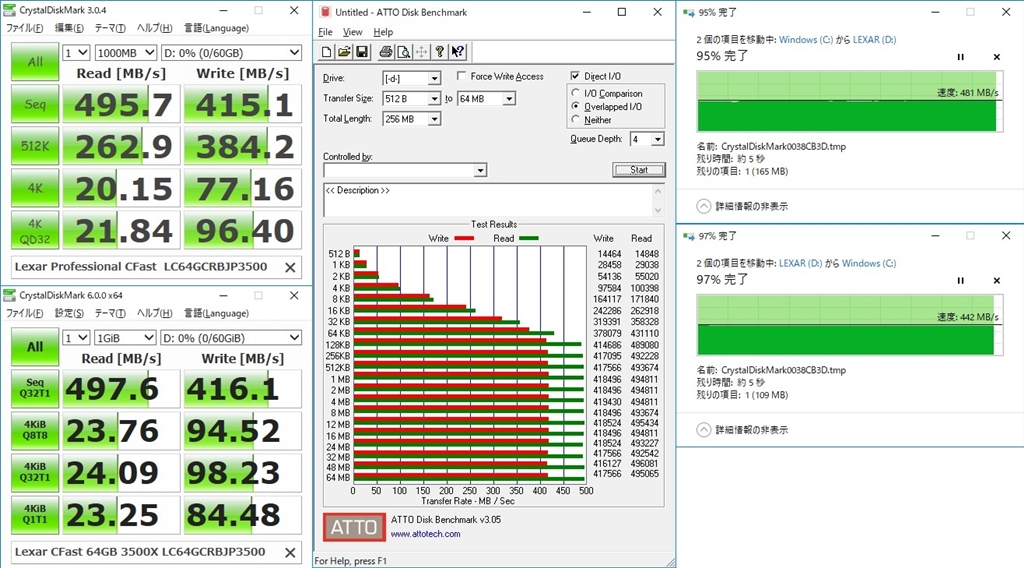
Task: Select the Overlapped I/O radio button
Action: click(575, 106)
